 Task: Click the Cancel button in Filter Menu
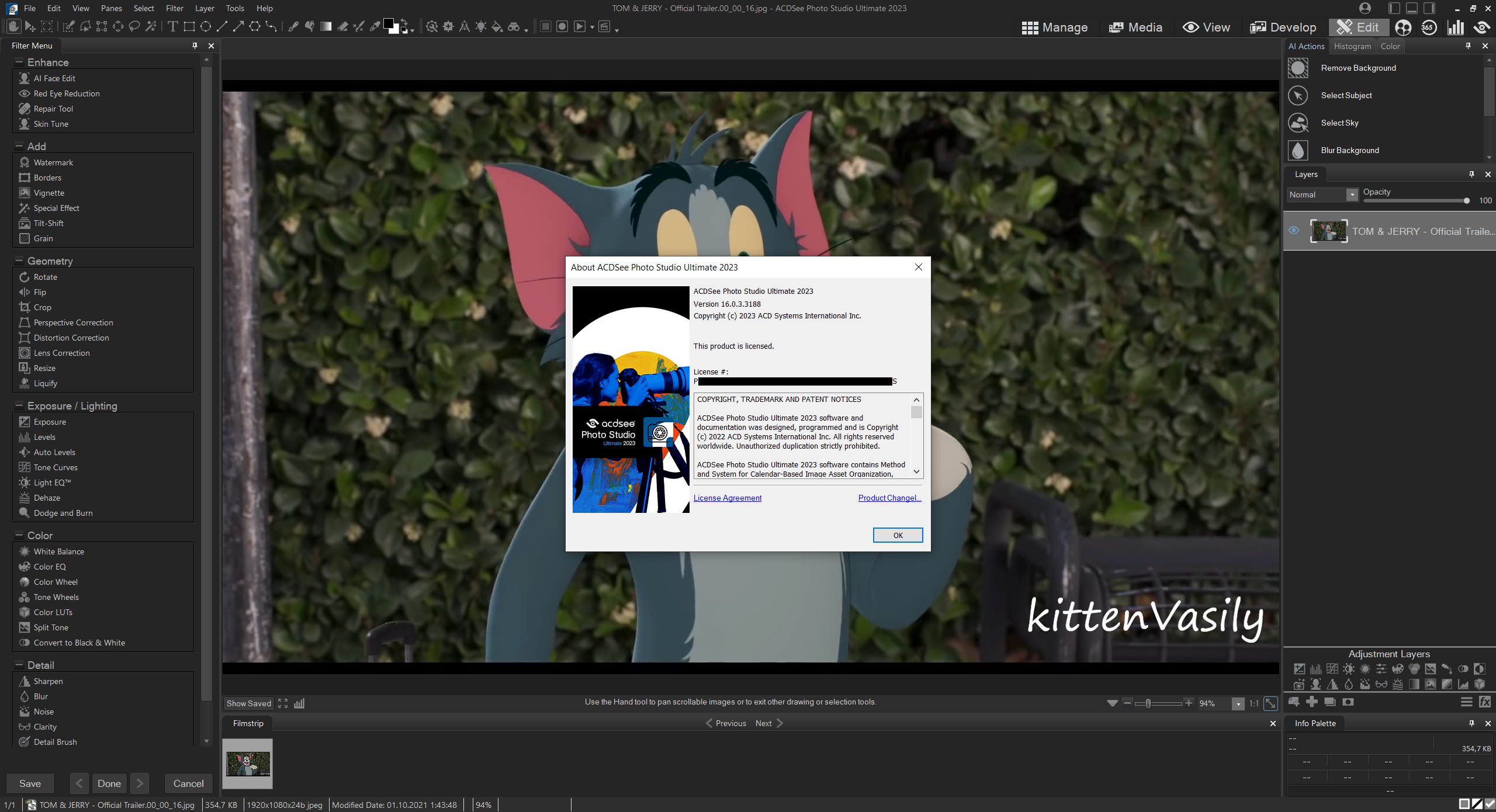point(188,783)
